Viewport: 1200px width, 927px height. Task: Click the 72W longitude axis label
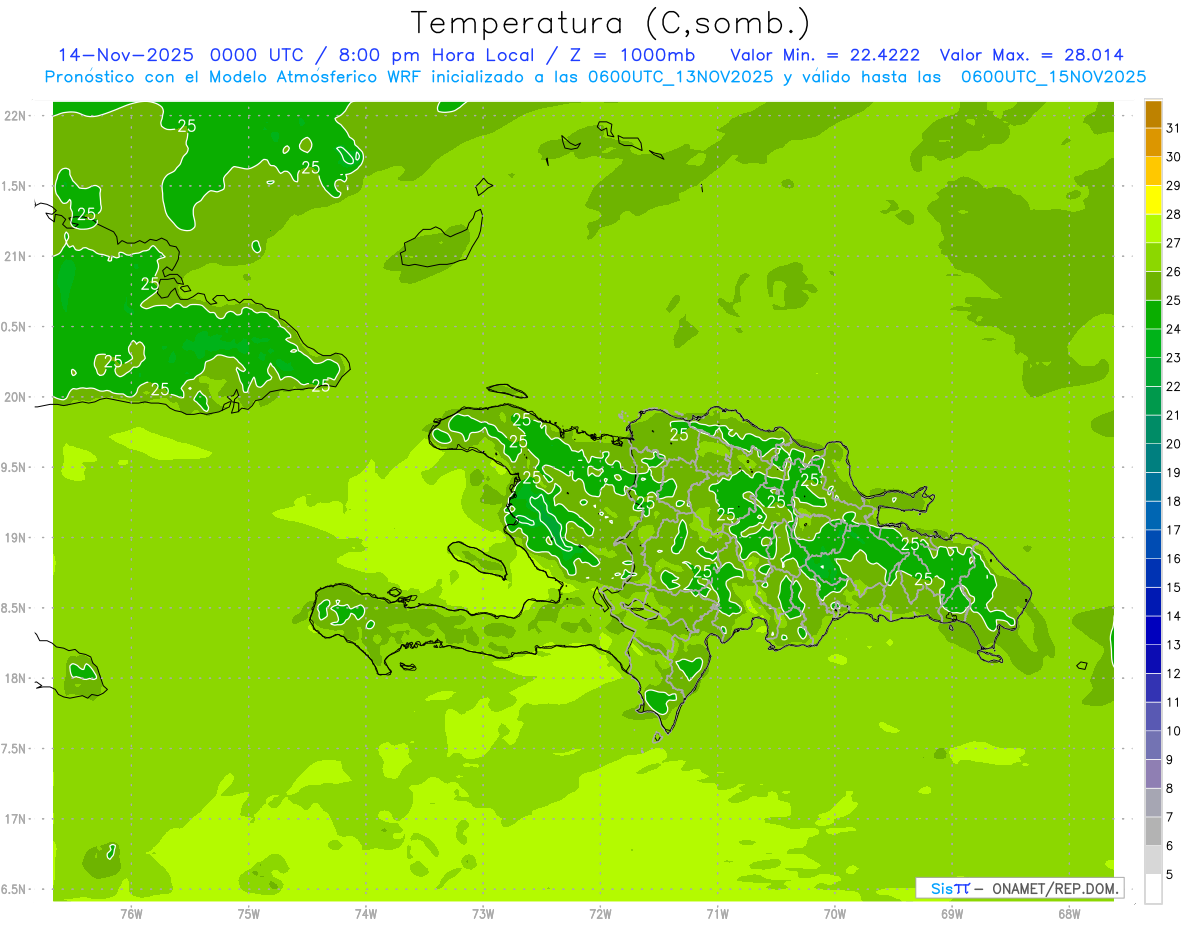click(x=600, y=914)
